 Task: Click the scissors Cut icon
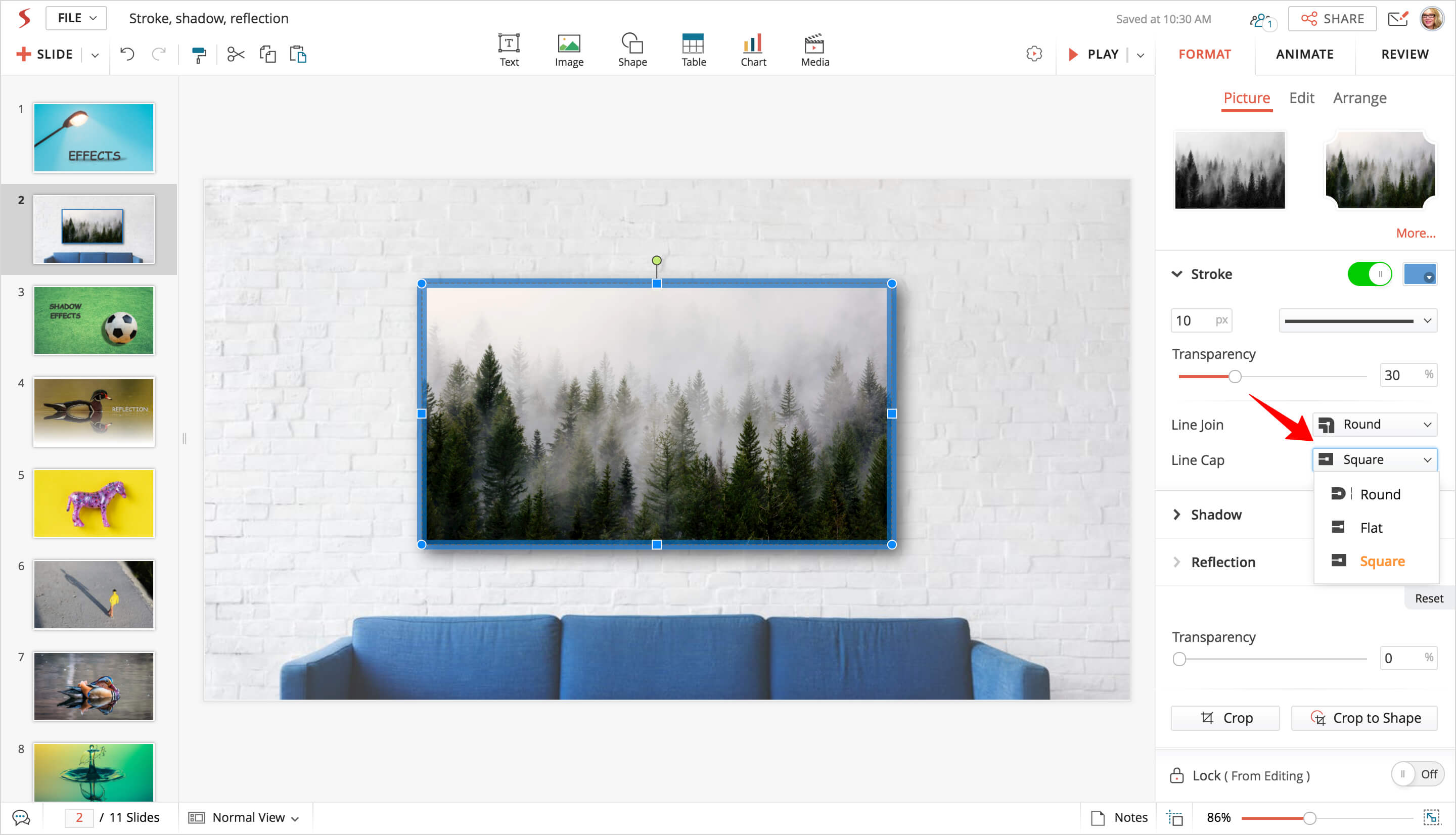236,55
